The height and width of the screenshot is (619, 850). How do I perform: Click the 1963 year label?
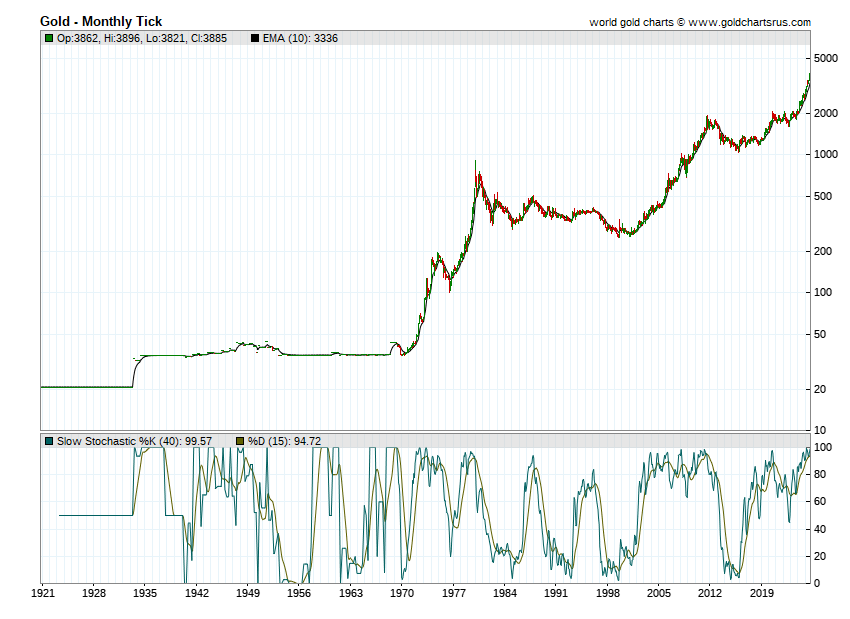pos(351,593)
